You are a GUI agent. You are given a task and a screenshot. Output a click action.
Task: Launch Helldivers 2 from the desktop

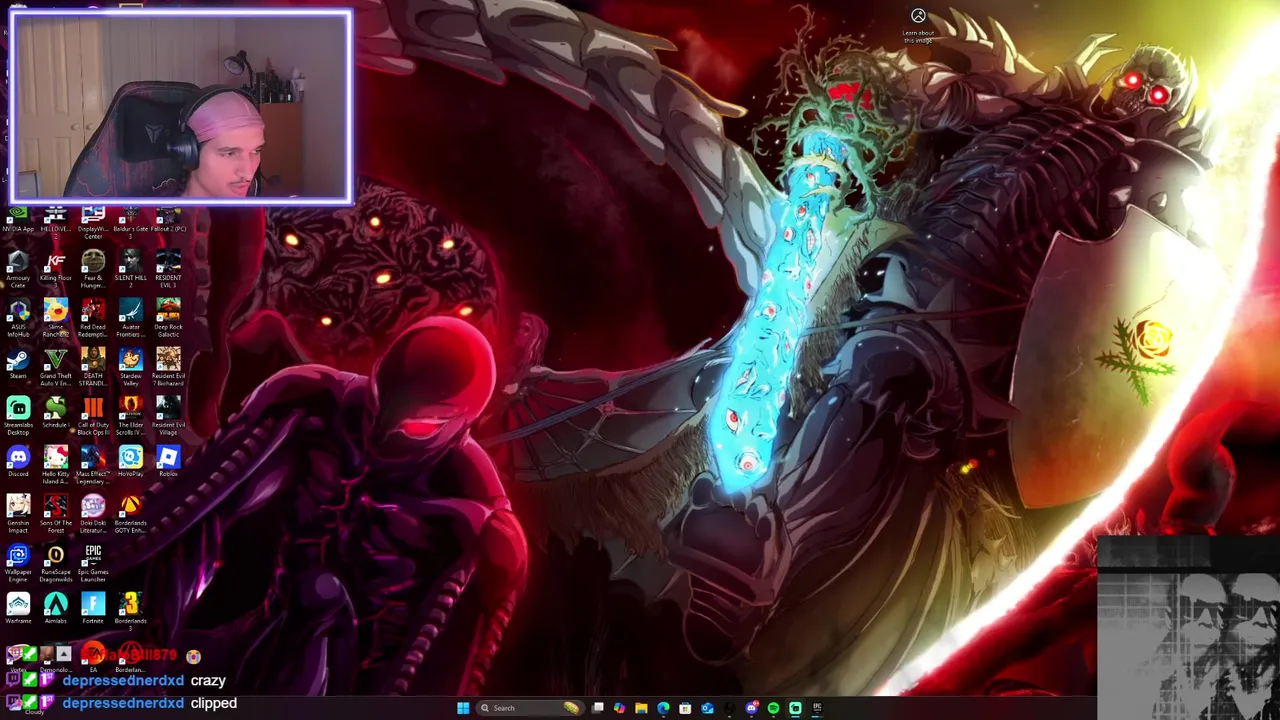tap(56, 221)
